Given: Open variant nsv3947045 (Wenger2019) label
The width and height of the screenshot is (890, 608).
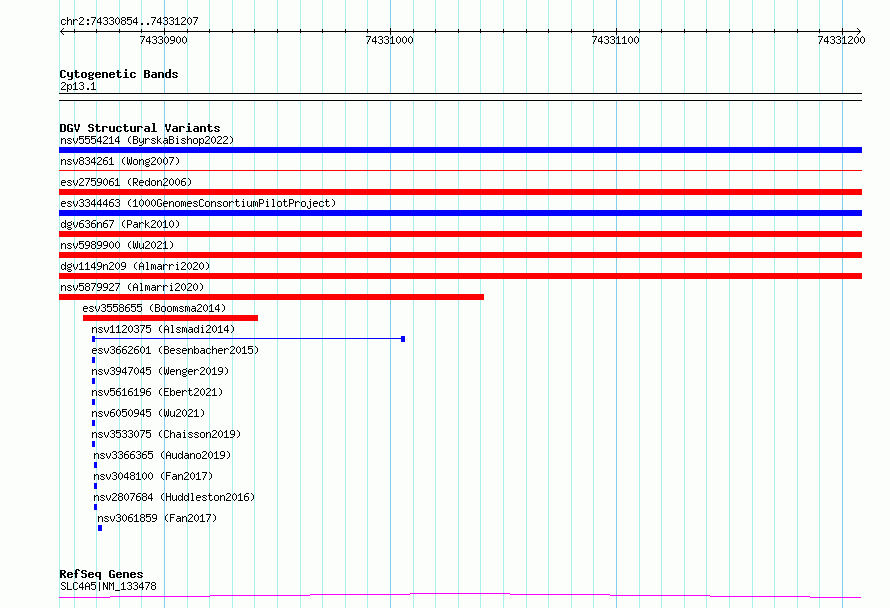Looking at the screenshot, I should [x=160, y=371].
